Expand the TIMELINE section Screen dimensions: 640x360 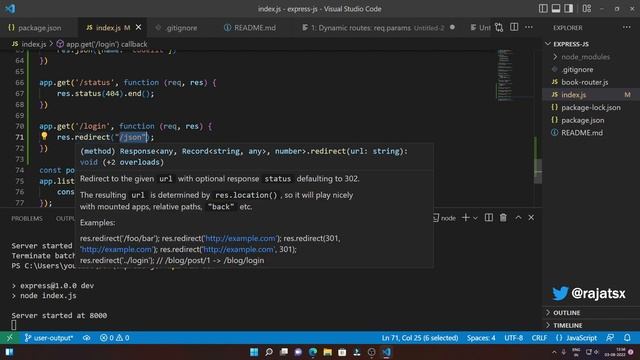point(591,325)
